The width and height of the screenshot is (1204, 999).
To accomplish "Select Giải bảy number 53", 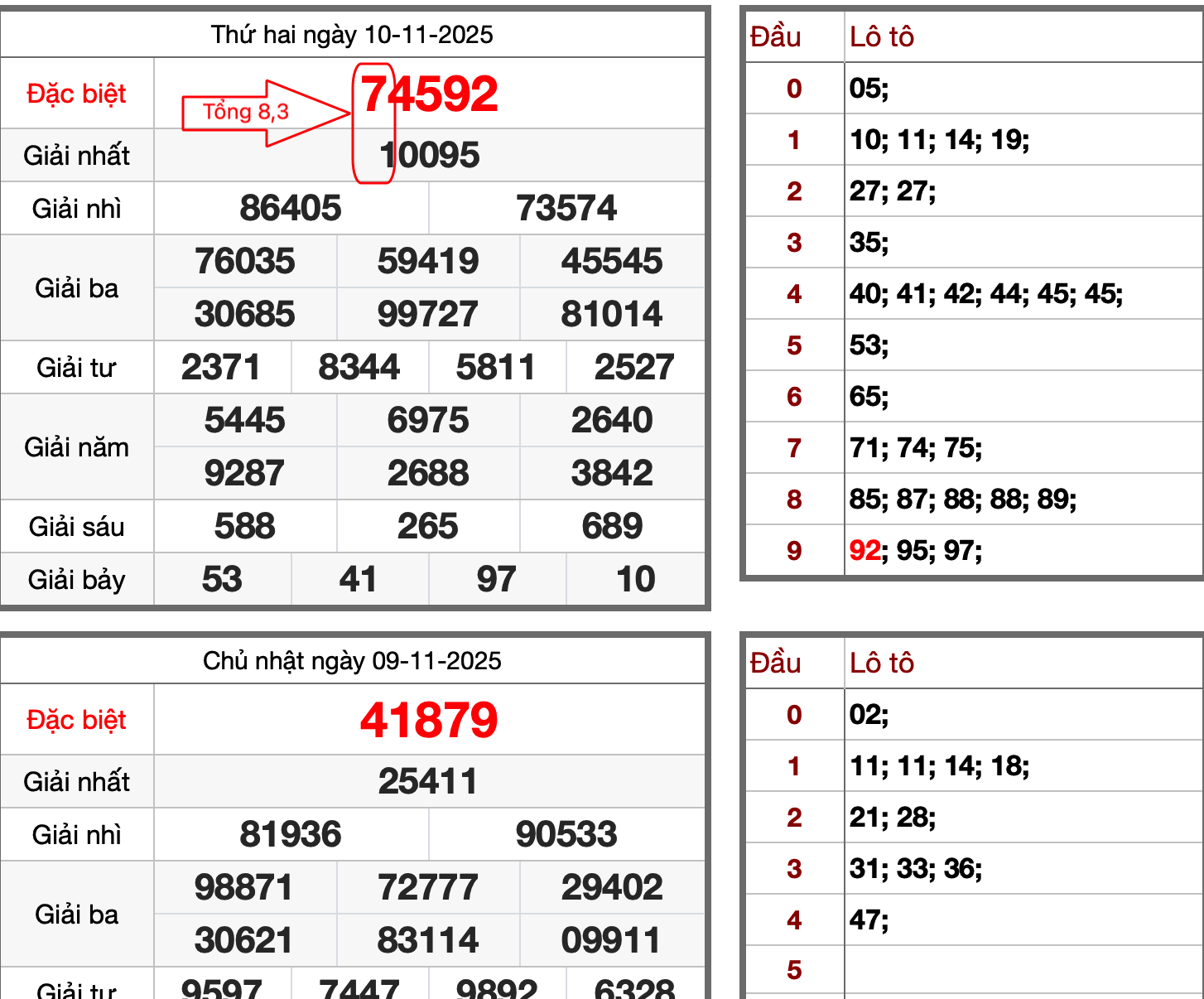I will pyautogui.click(x=222, y=579).
